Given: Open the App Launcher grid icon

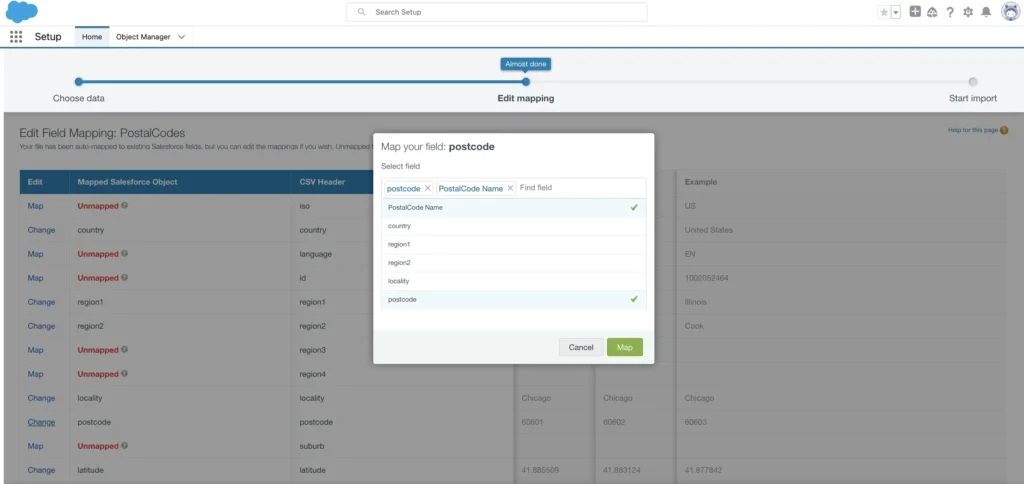Looking at the screenshot, I should click(x=16, y=37).
